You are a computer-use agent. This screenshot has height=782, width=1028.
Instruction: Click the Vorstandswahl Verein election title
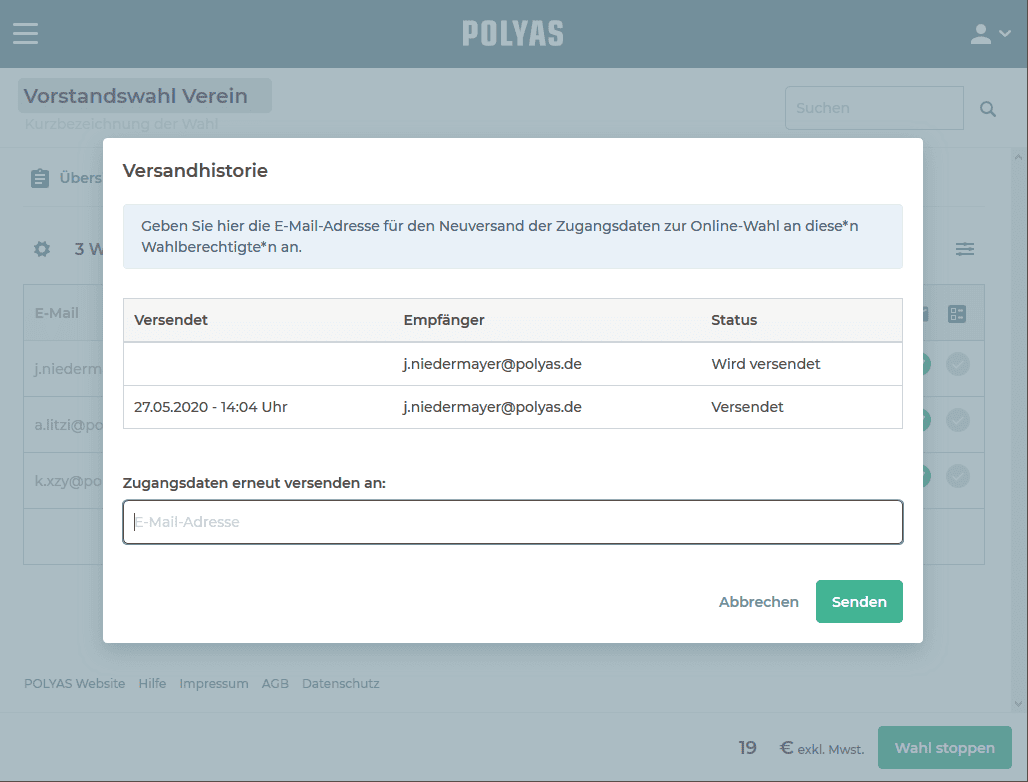tap(136, 96)
